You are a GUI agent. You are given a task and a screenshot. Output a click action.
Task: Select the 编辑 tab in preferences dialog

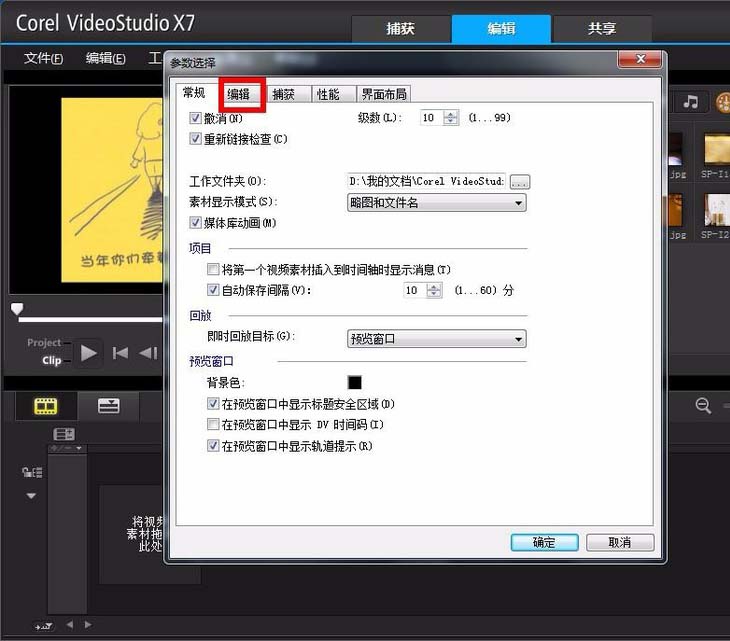238,94
